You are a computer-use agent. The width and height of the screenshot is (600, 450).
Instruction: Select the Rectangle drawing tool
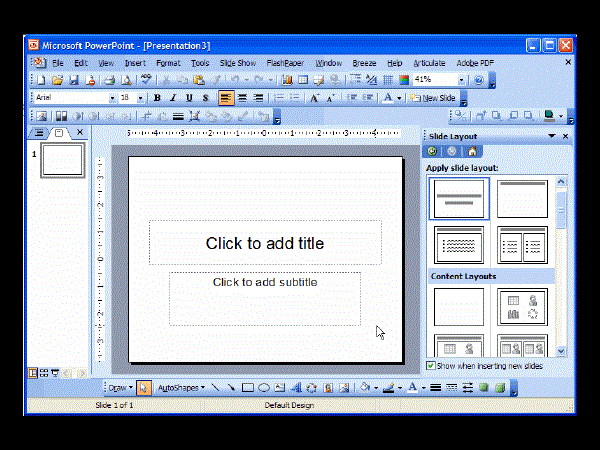coord(248,387)
